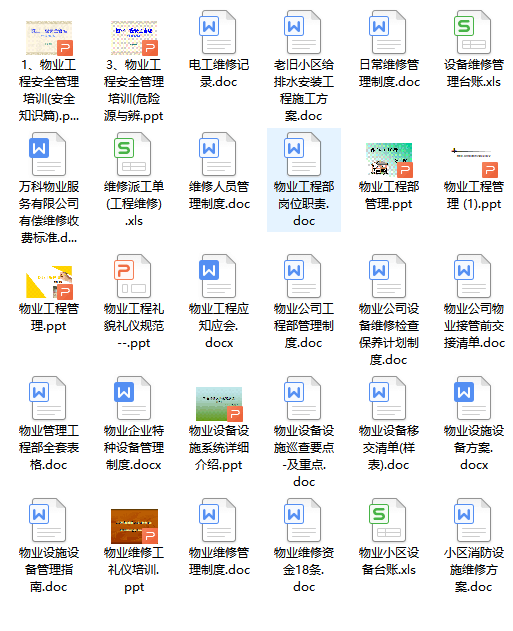Select the 万科物业服务有限公司 document icon
The image size is (513, 631).
click(x=48, y=155)
